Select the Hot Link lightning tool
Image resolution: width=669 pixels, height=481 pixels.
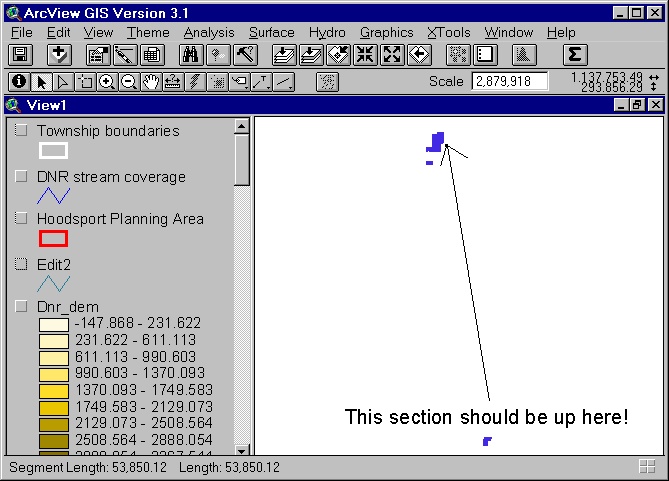point(195,82)
